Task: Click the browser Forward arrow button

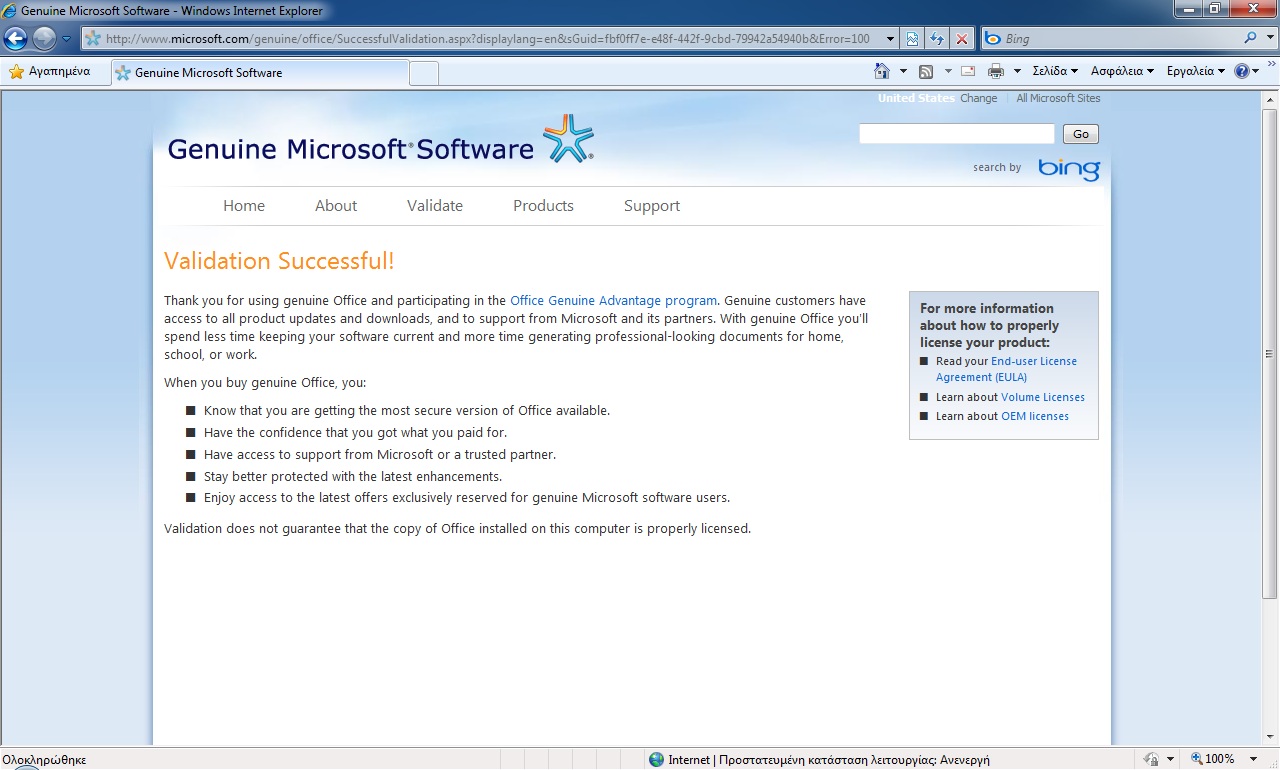Action: pyautogui.click(x=44, y=39)
